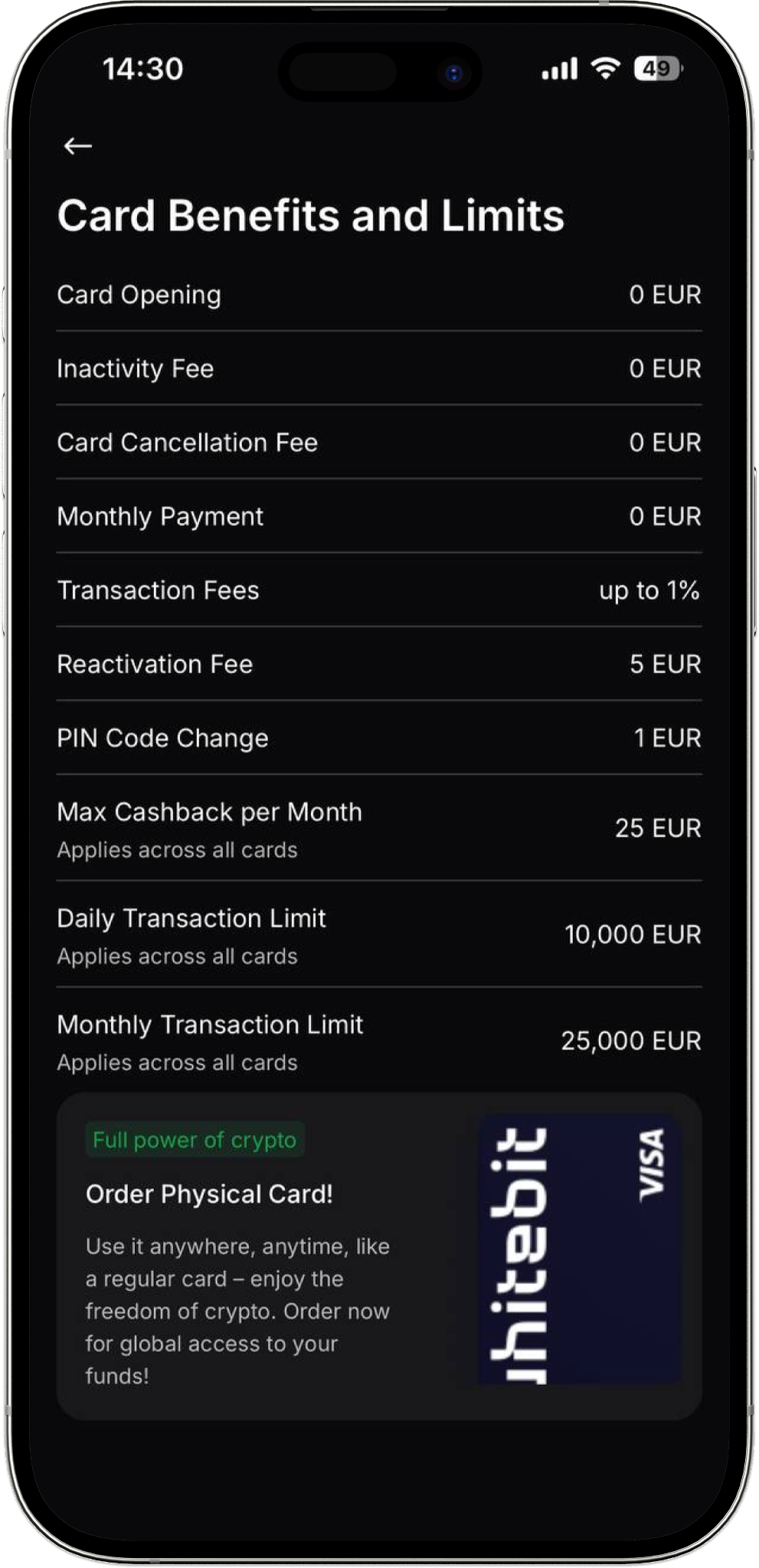Screen dimensions: 759x1568
Task: Tap the Full power of crypto badge
Action: (195, 1140)
